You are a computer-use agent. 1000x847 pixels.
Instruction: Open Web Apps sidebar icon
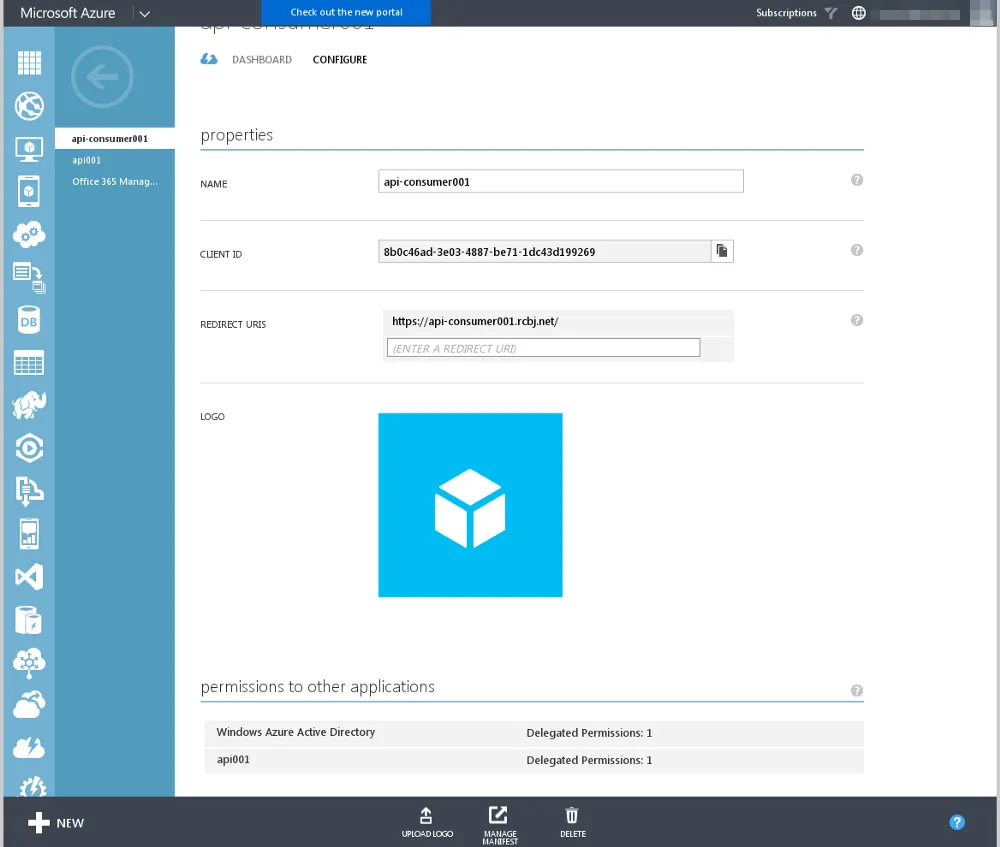[29, 106]
